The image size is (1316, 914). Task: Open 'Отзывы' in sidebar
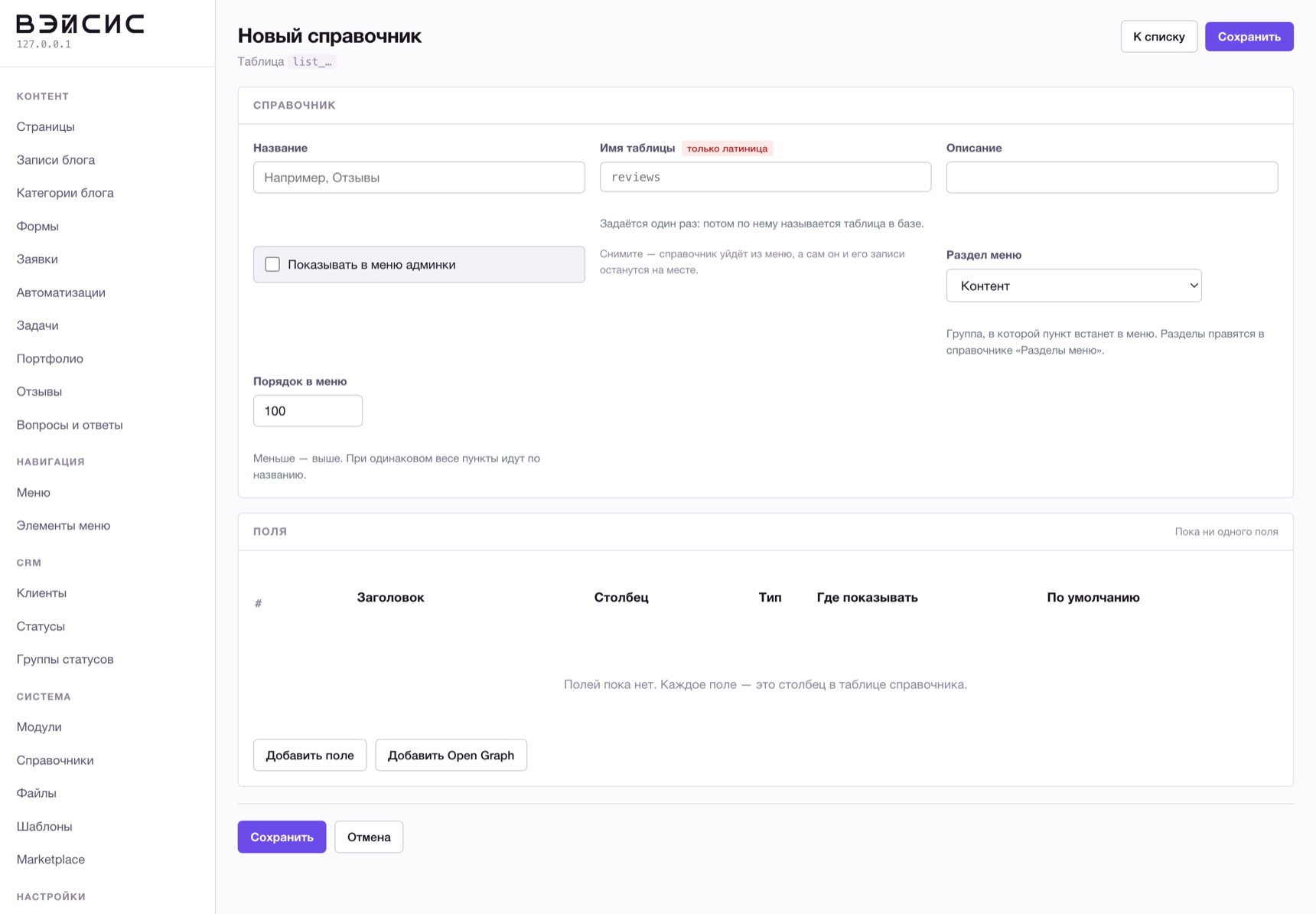click(x=39, y=391)
